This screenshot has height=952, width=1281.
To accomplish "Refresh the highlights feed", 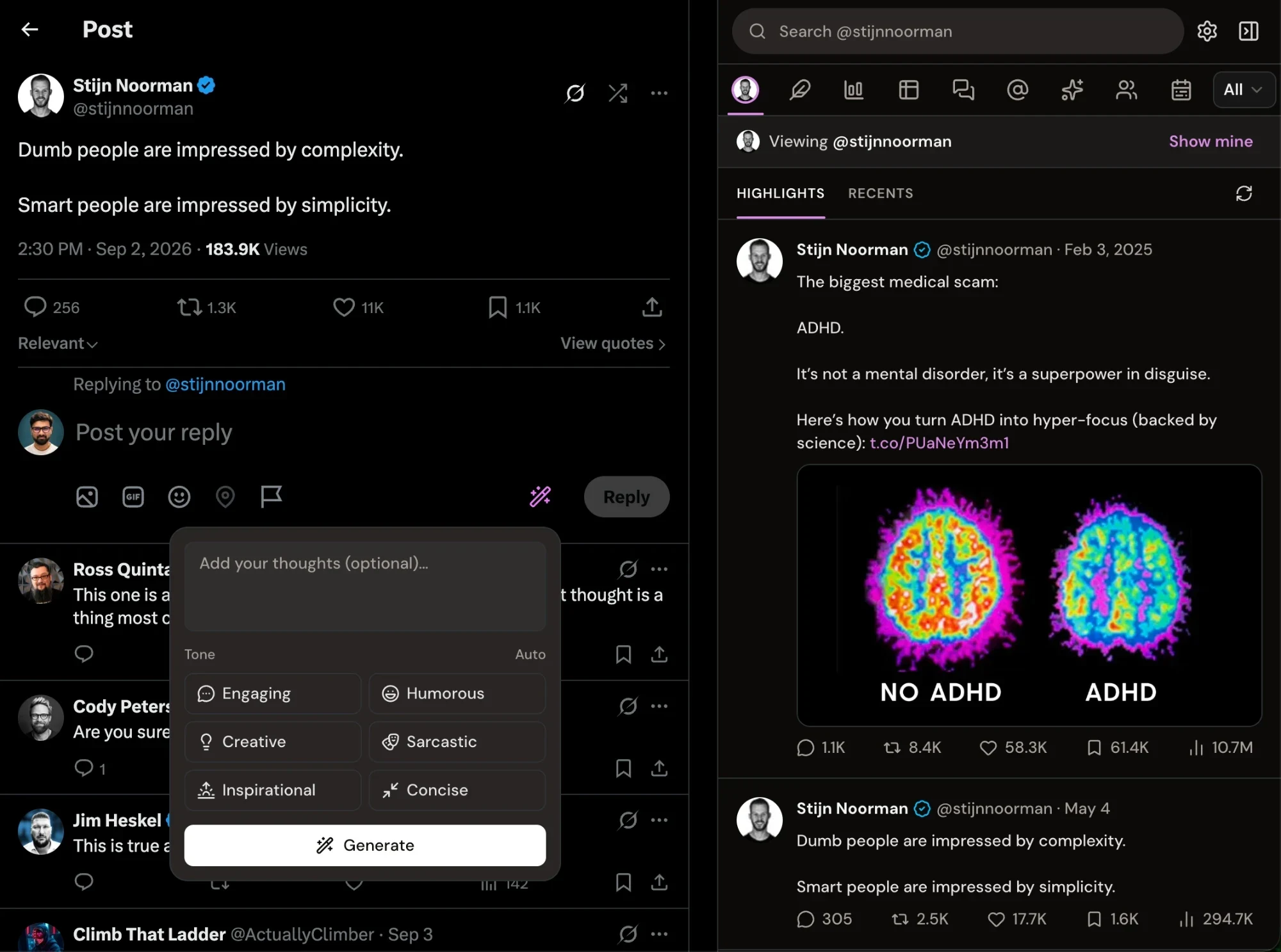I will [1243, 193].
